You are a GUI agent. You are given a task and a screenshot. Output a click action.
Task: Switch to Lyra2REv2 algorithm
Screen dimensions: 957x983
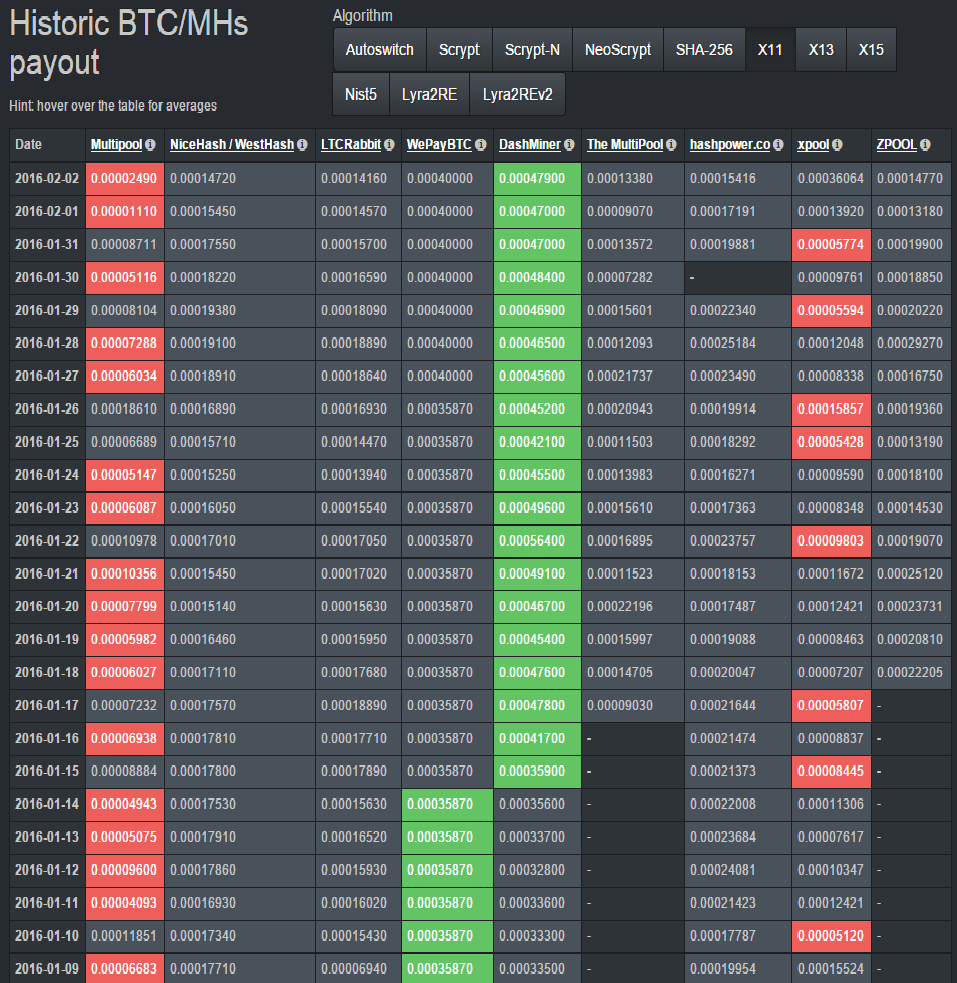tap(518, 95)
